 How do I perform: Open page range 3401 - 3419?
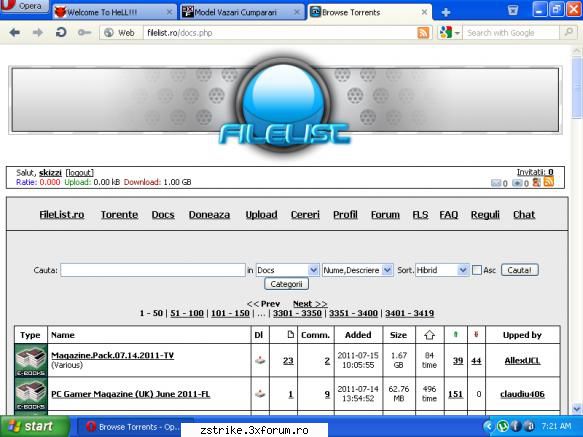pos(409,313)
